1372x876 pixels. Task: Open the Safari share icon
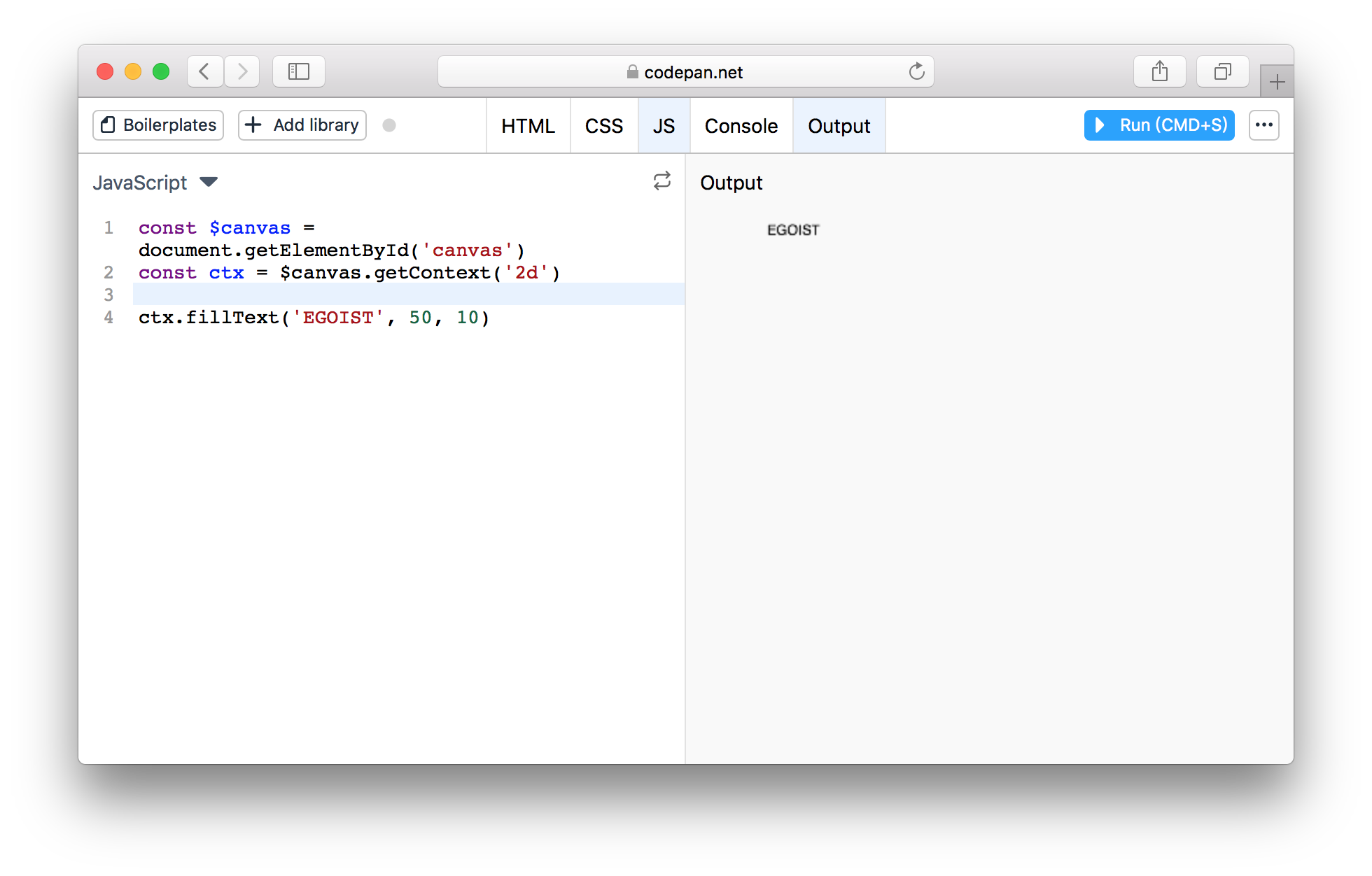(x=1159, y=71)
